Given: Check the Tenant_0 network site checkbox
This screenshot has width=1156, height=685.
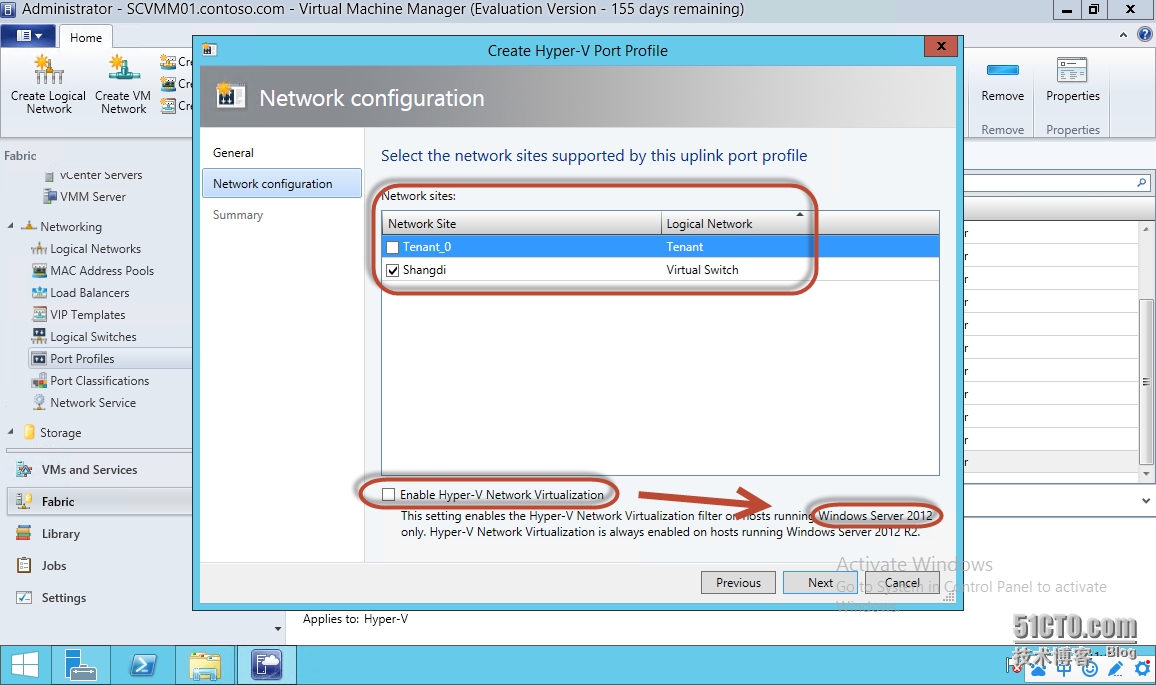Looking at the screenshot, I should (393, 247).
